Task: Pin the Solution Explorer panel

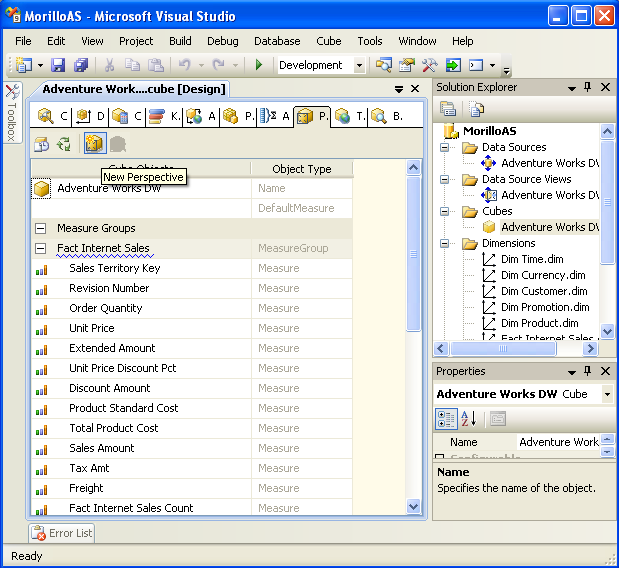Action: click(587, 87)
